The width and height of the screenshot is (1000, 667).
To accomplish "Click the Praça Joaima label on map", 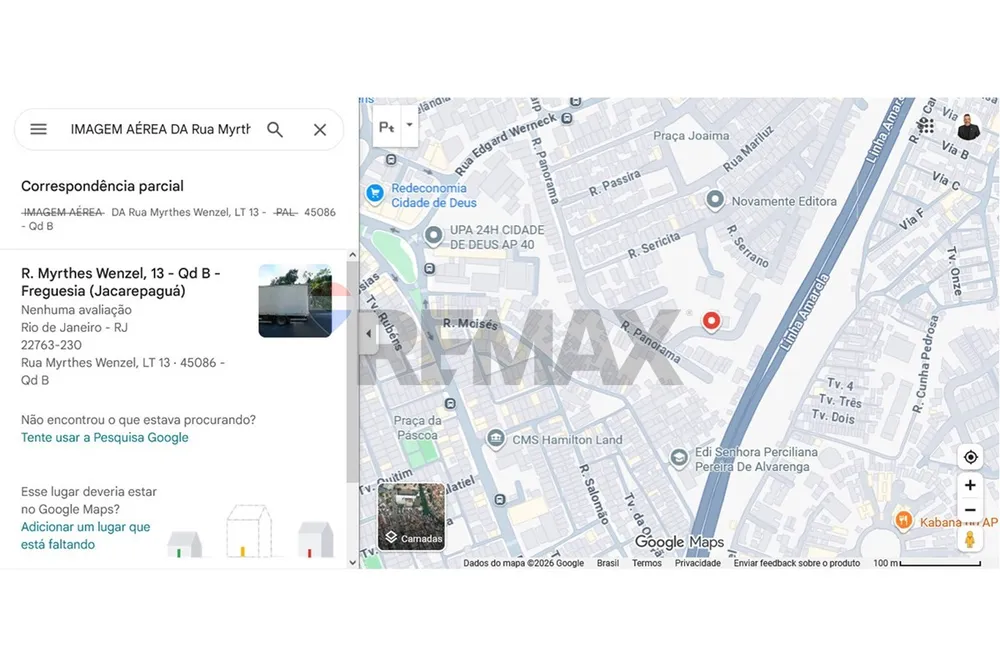I will tap(691, 136).
